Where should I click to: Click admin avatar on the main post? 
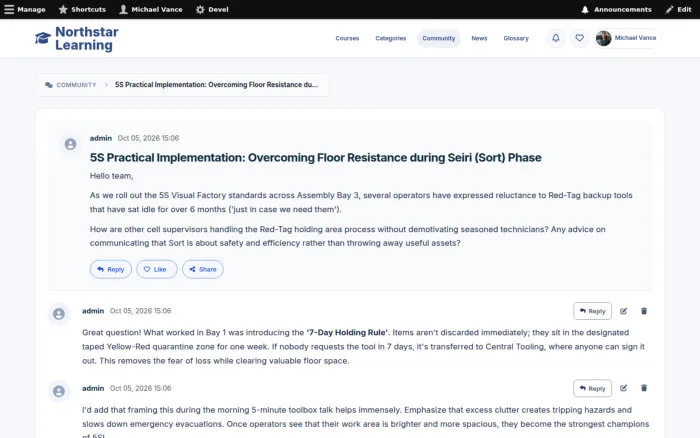click(71, 144)
